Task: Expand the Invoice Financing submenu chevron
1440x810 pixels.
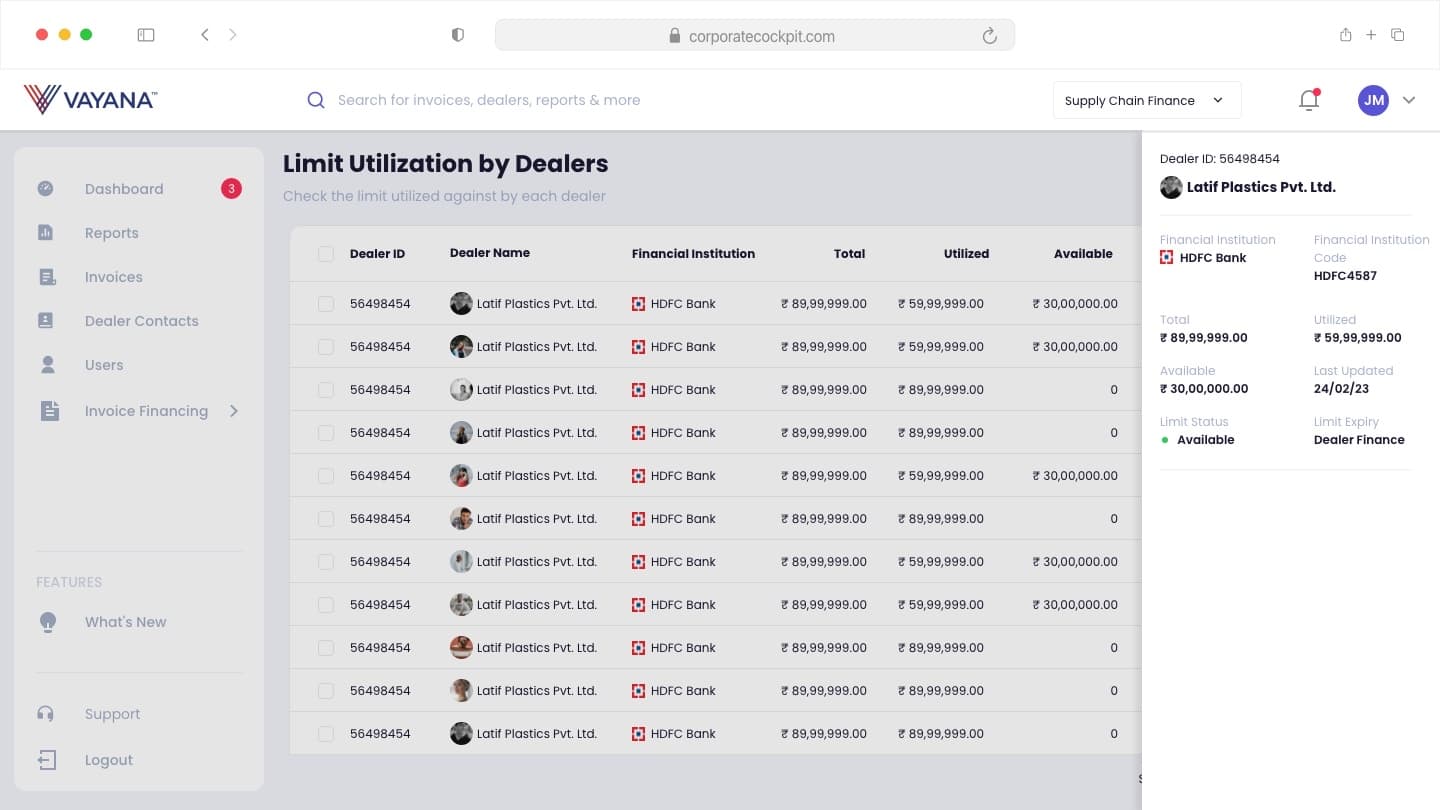Action: point(234,411)
